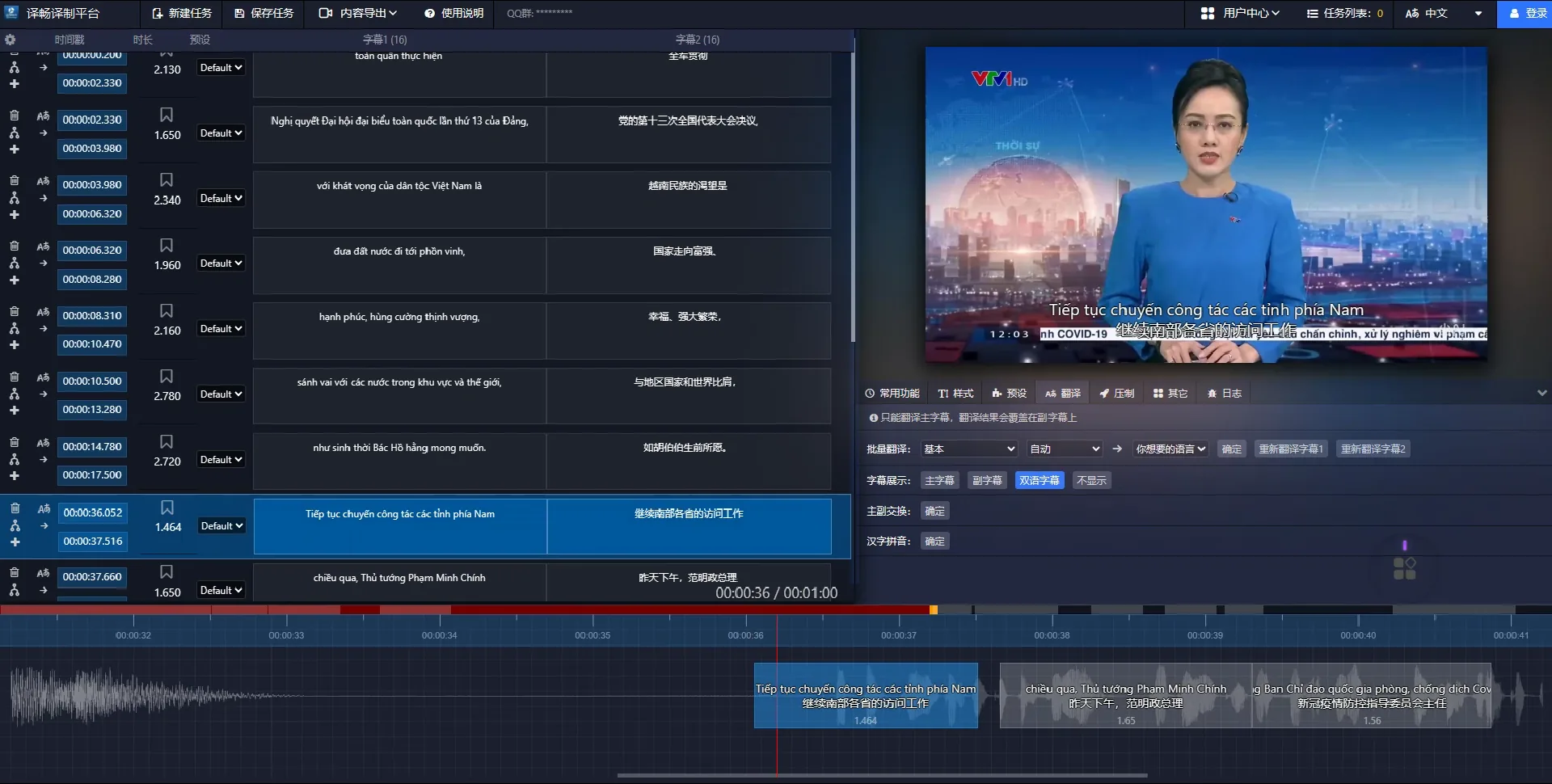Toggle bookmark on 'đưa đất nước' row
Screen dimensions: 1552x784
167,245
